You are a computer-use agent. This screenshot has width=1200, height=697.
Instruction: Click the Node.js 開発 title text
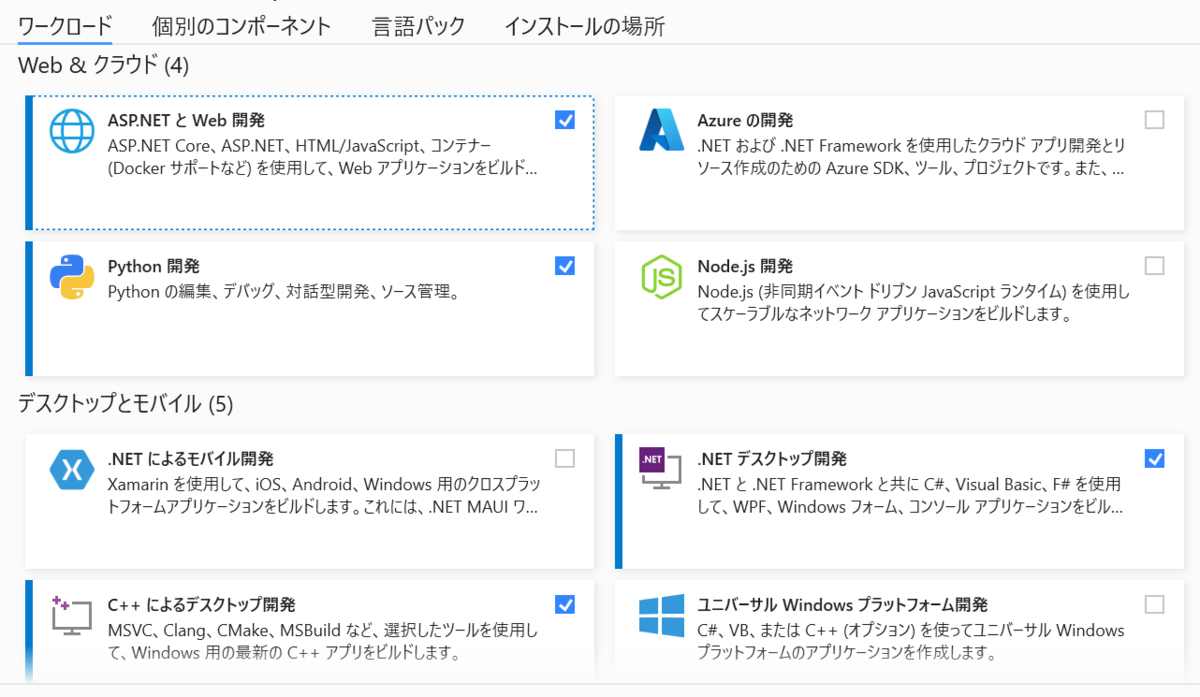[x=745, y=267]
